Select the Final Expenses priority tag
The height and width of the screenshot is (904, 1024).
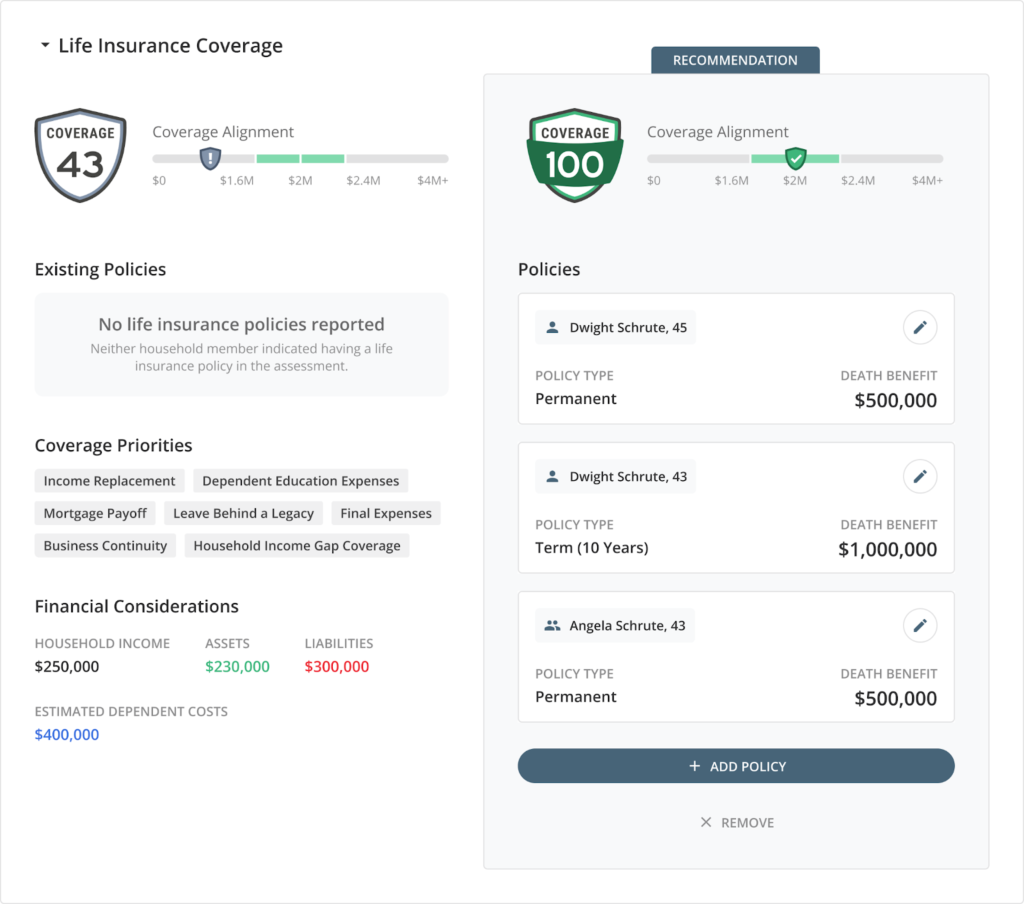(385, 513)
